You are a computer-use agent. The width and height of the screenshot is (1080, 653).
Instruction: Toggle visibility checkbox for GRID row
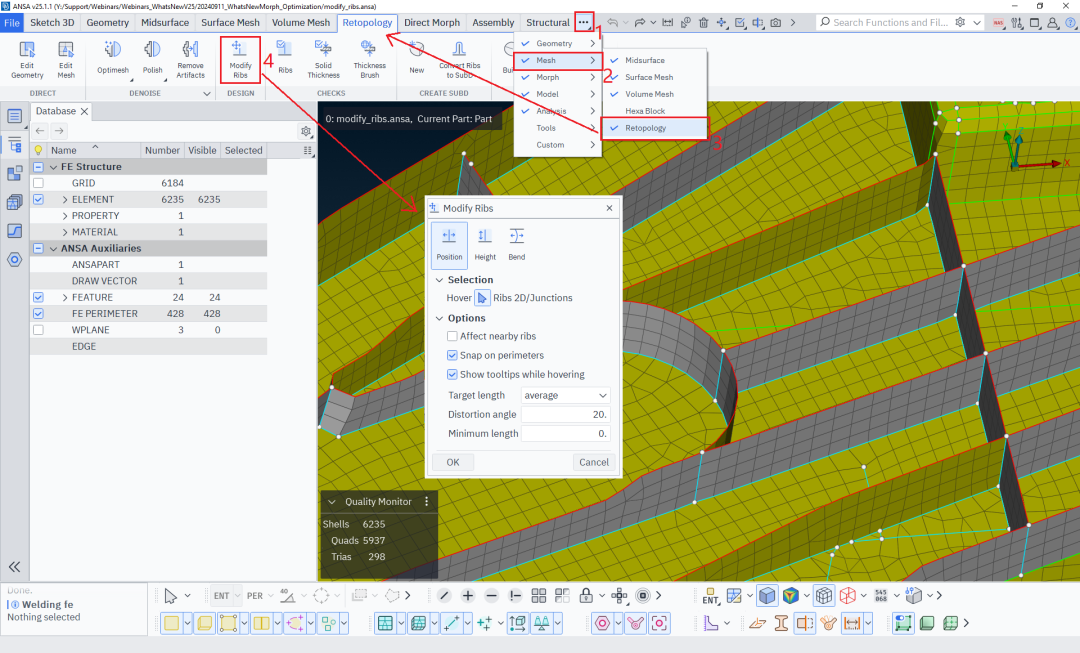coord(39,183)
